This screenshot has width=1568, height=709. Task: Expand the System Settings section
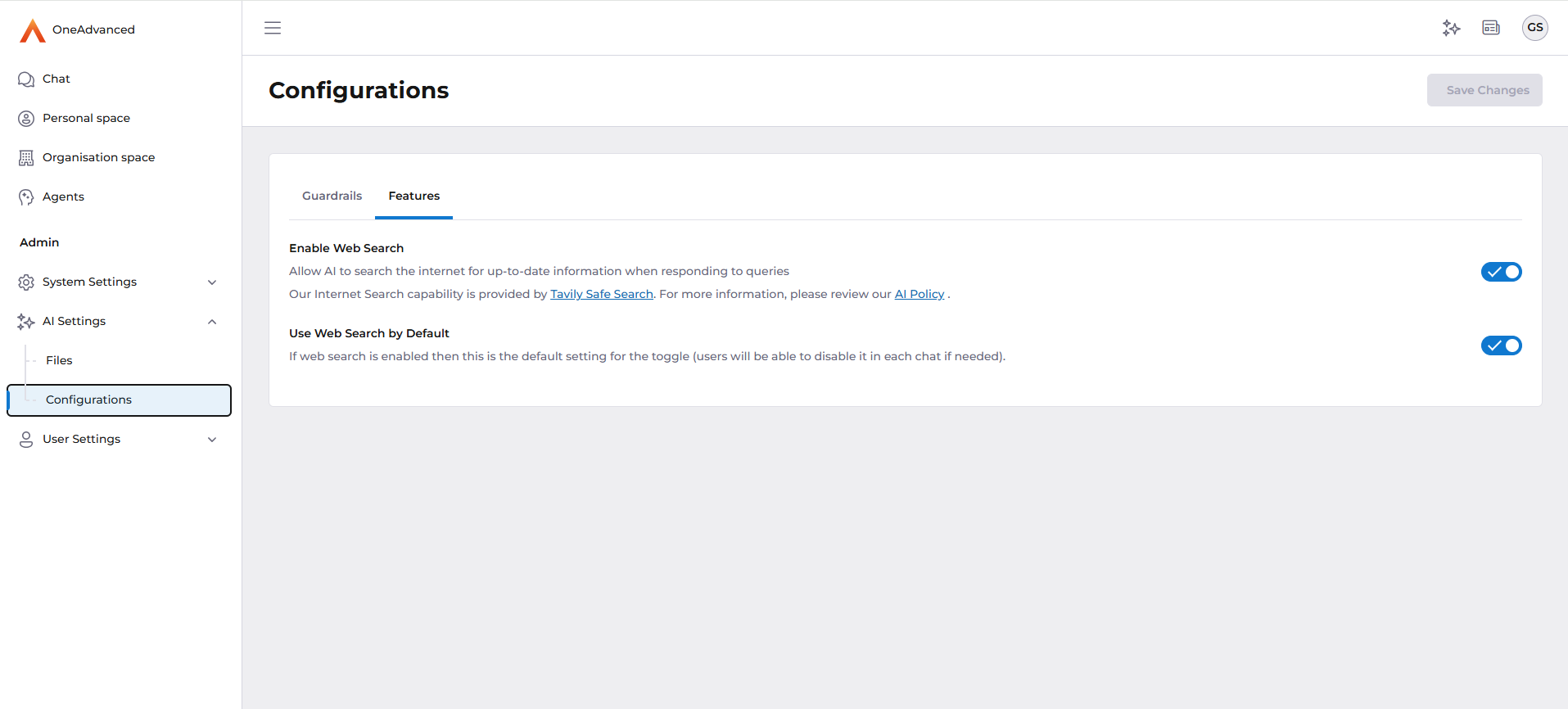click(x=212, y=282)
